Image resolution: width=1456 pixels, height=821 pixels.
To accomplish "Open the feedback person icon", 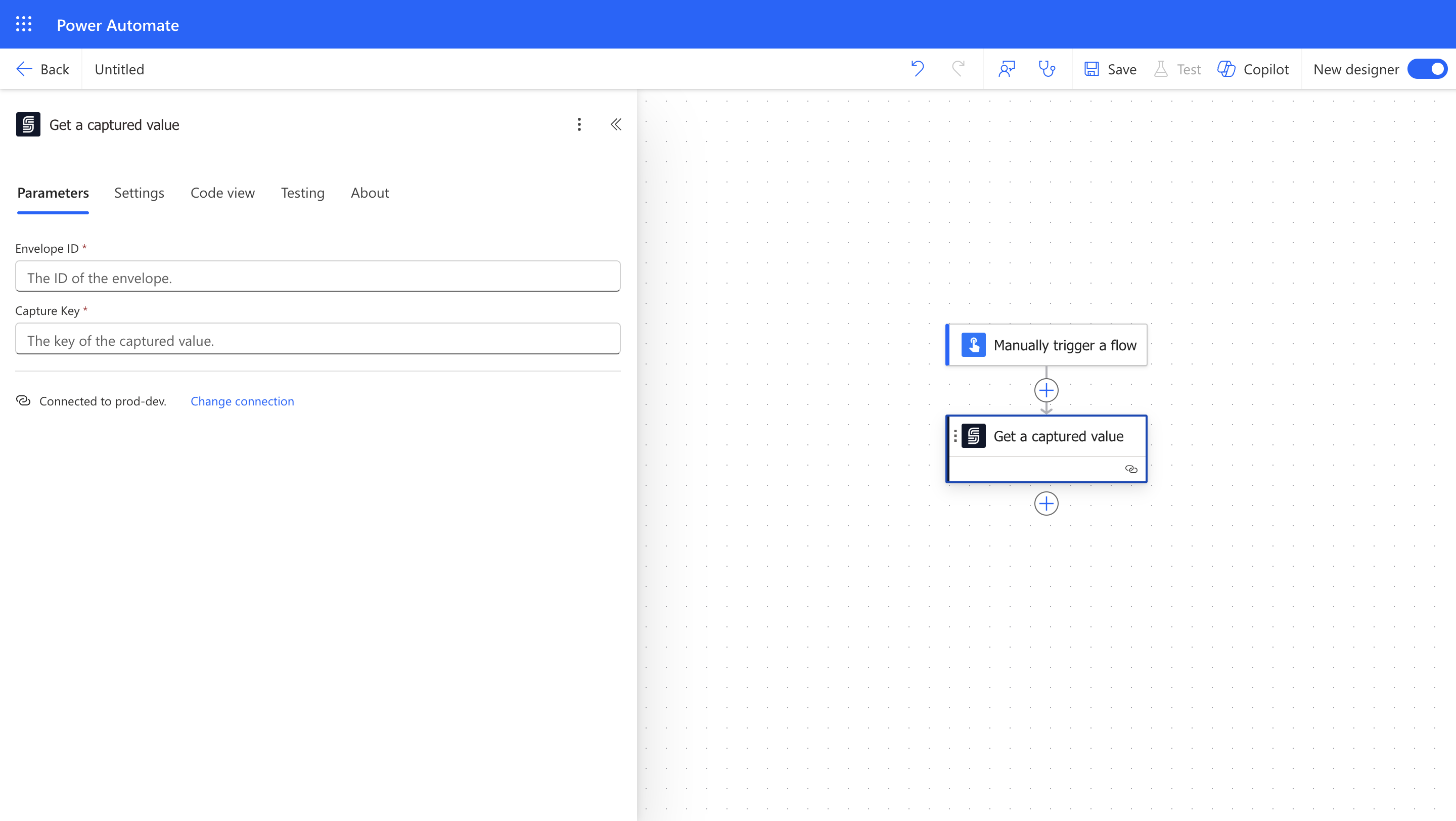I will (x=1007, y=69).
